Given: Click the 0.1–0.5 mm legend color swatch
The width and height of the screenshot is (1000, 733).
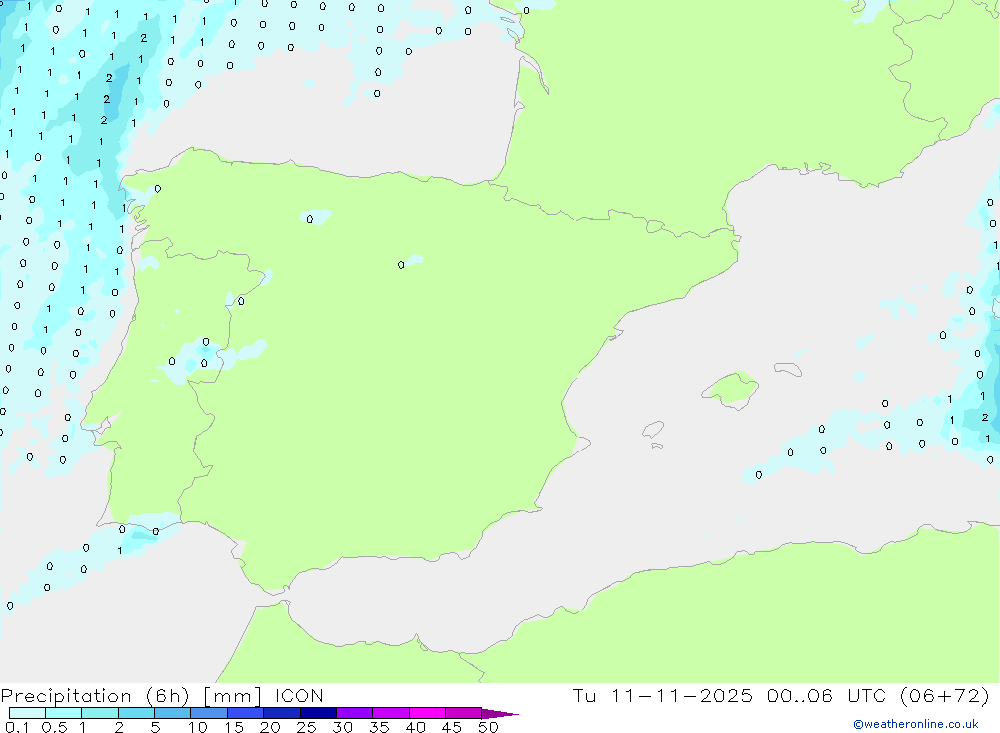Looking at the screenshot, I should click(x=27, y=713).
